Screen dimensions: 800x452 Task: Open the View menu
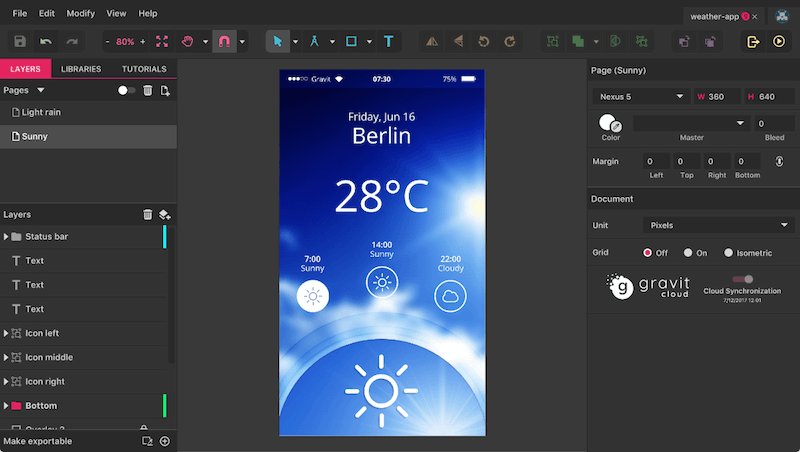click(x=116, y=13)
